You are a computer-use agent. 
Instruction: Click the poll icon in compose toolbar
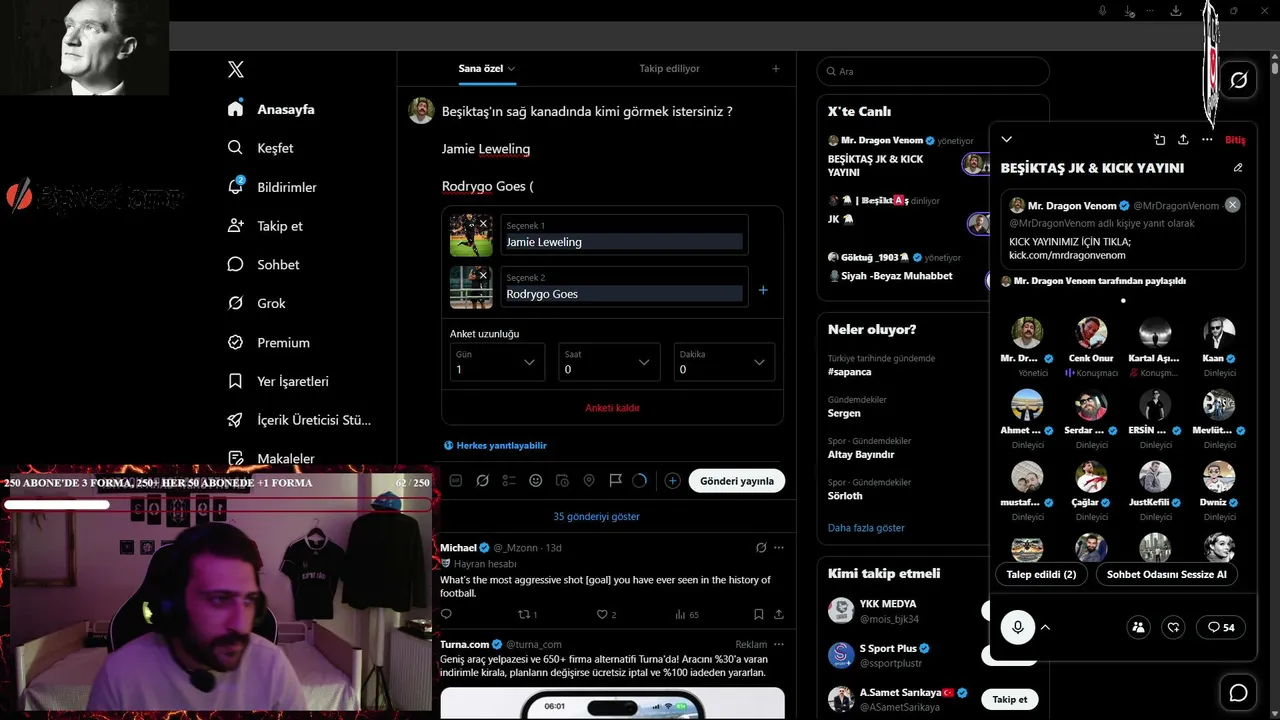[x=509, y=481]
